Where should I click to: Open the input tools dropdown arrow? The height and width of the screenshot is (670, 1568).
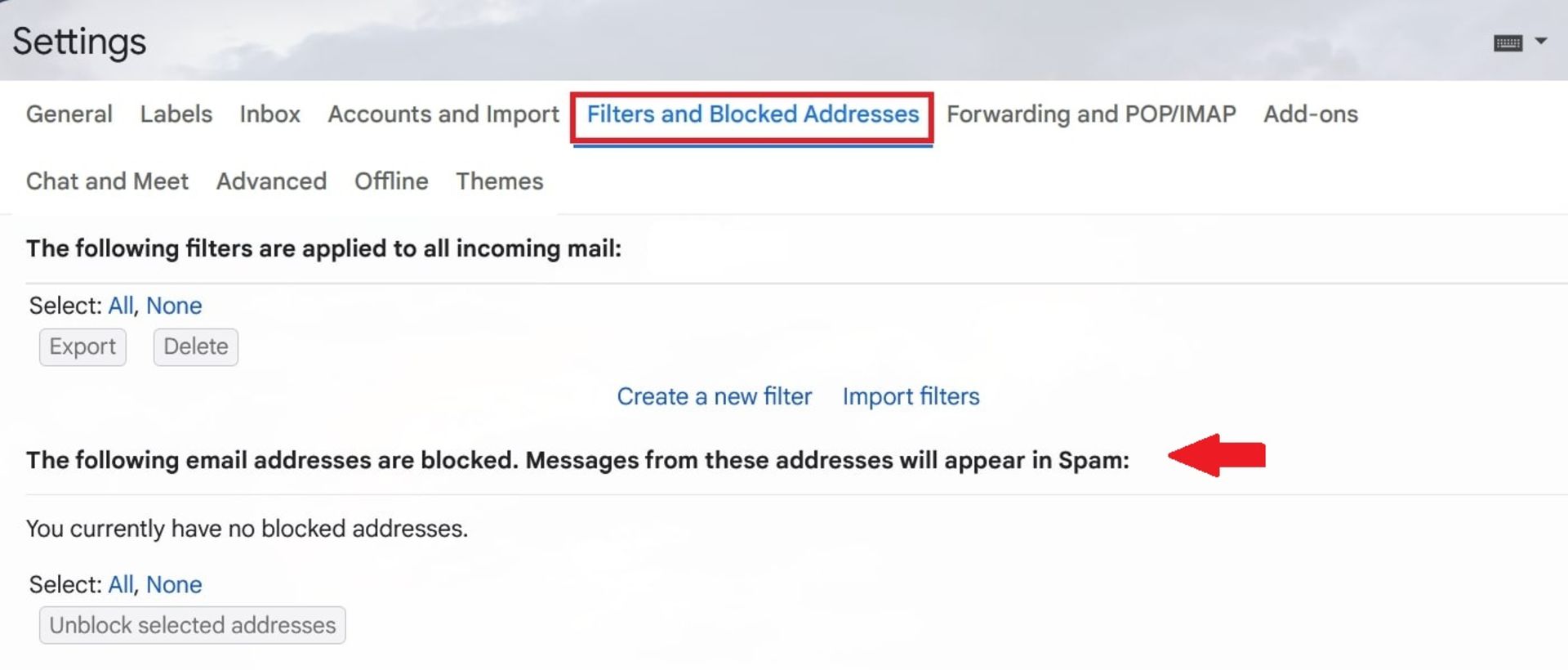tap(1541, 40)
